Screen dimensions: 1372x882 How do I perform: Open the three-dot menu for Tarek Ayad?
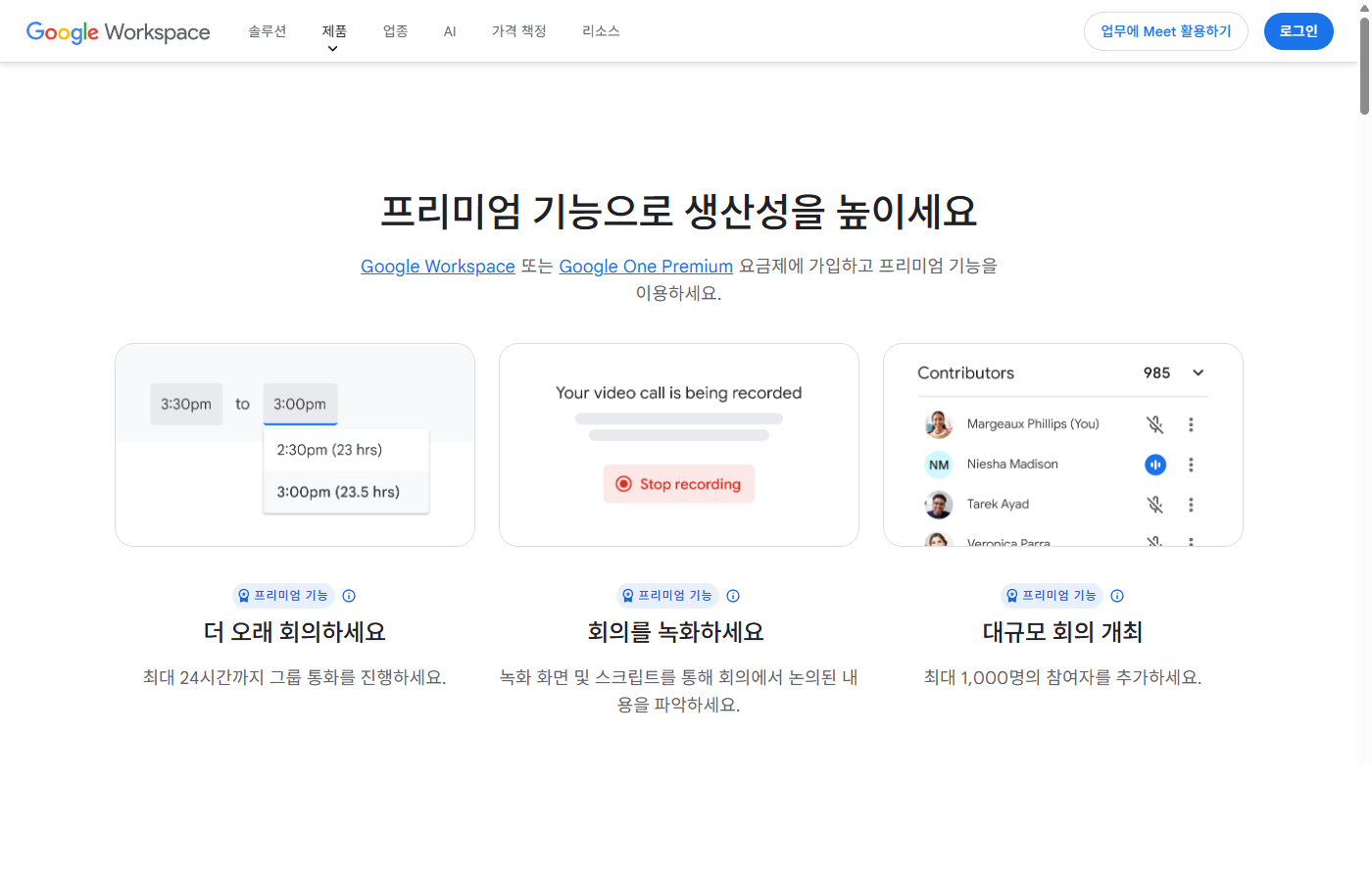(x=1191, y=504)
